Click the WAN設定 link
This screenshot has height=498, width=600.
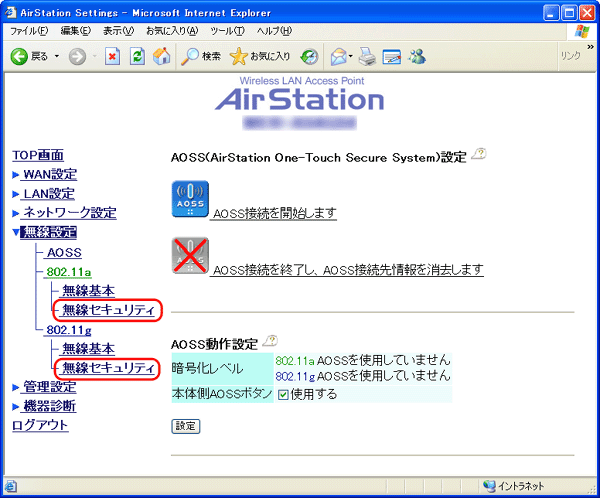click(50, 175)
